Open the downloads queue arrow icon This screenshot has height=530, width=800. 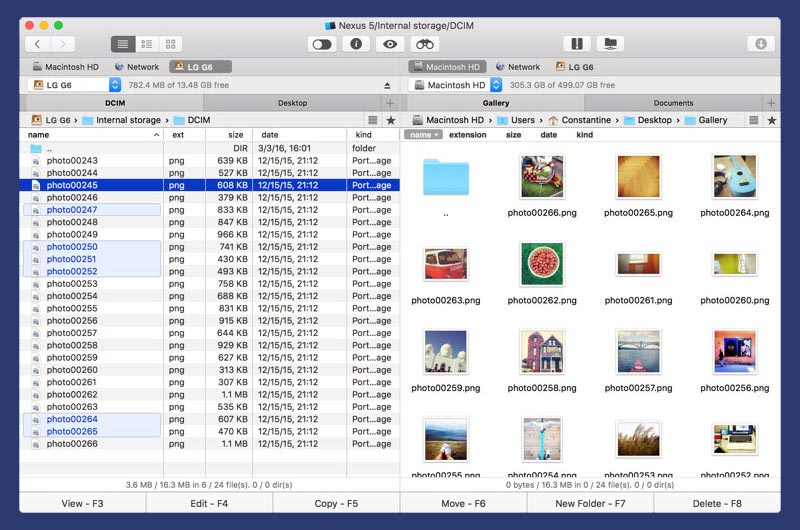click(x=761, y=44)
